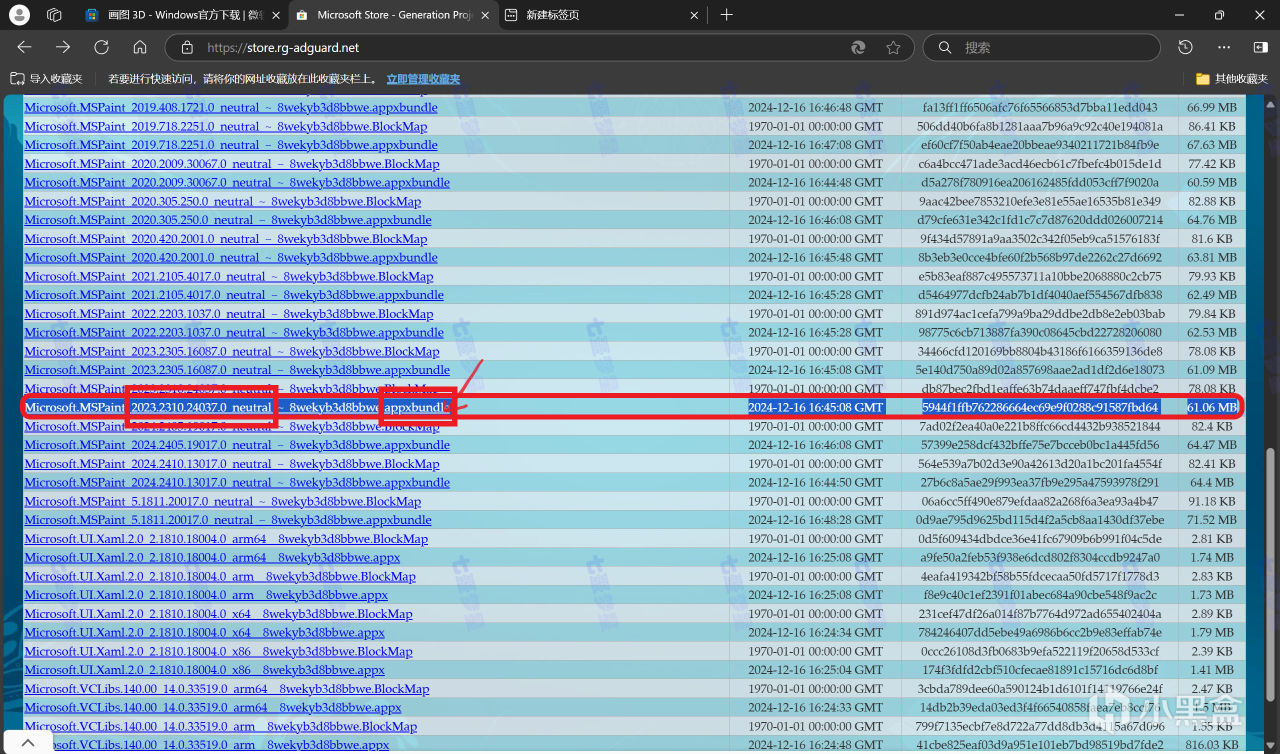Image resolution: width=1280 pixels, height=754 pixels.
Task: Open the browser profile avatar
Action: (19, 15)
